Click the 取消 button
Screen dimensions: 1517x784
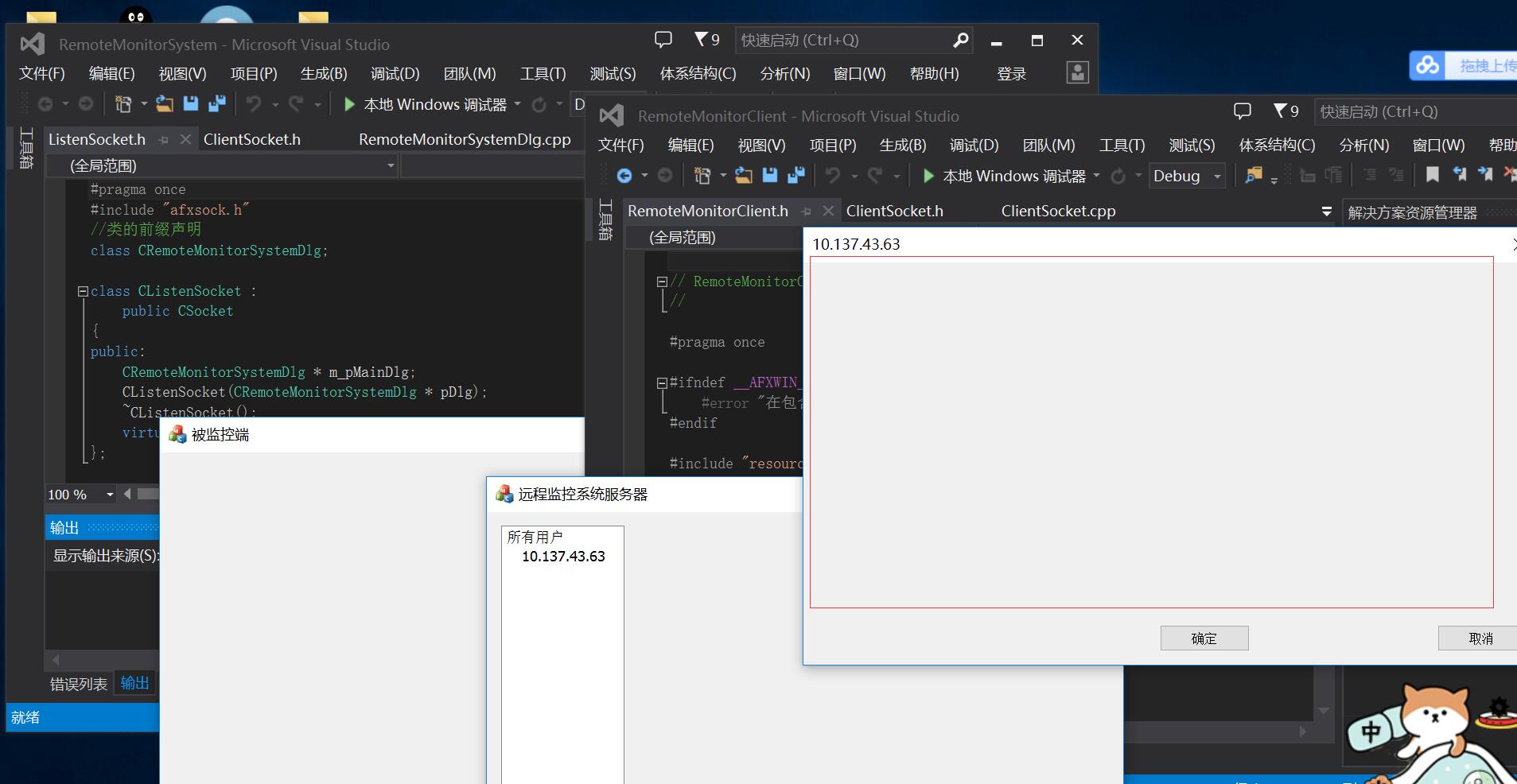coord(1480,638)
